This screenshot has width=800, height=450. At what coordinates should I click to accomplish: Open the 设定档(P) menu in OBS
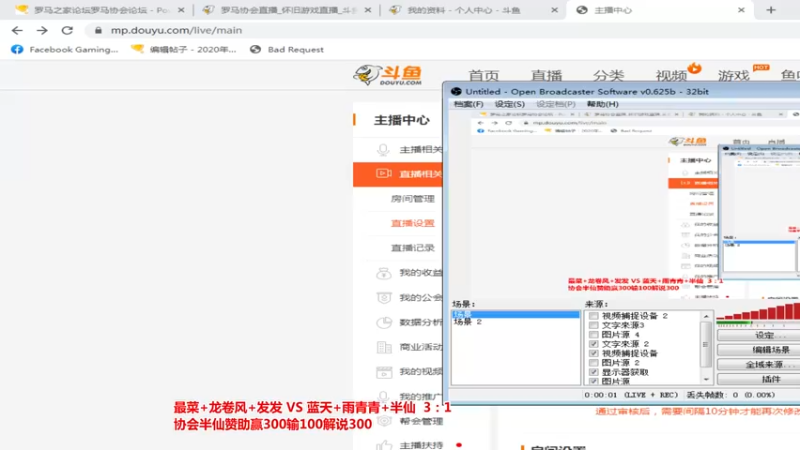(556, 104)
